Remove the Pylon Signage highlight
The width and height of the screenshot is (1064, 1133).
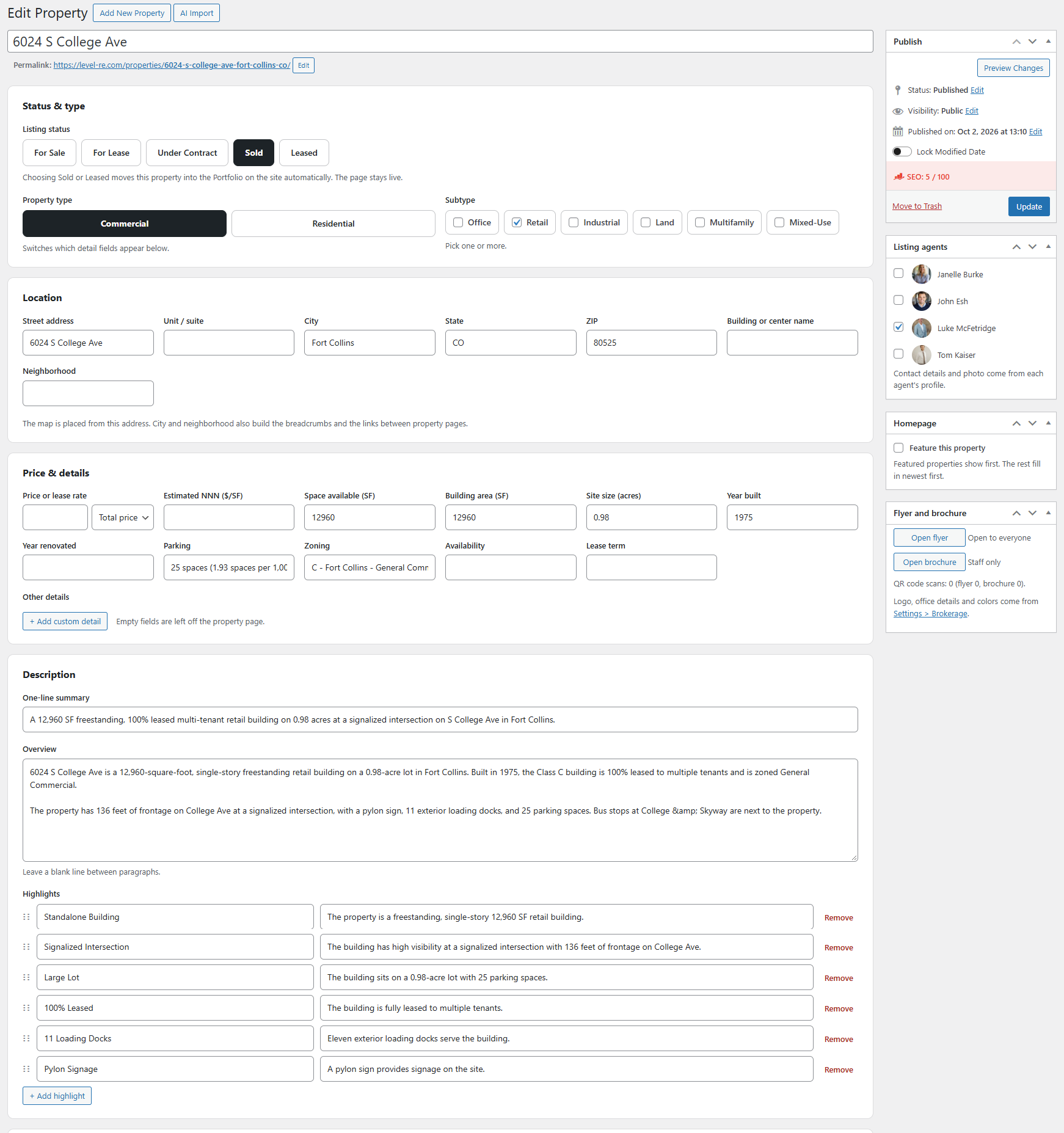839,1069
